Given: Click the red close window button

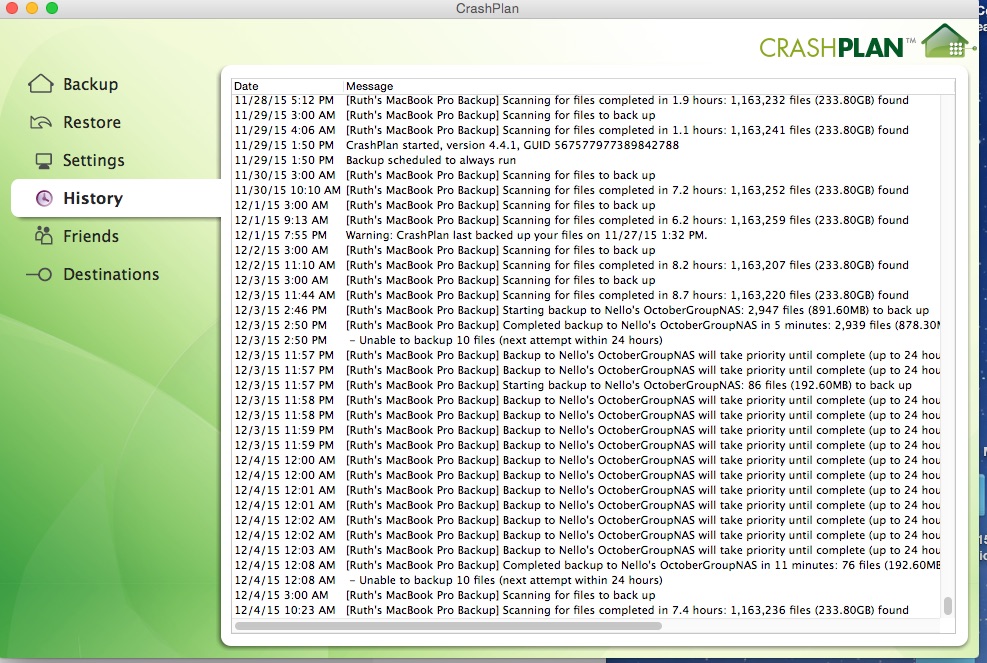Looking at the screenshot, I should [11, 8].
